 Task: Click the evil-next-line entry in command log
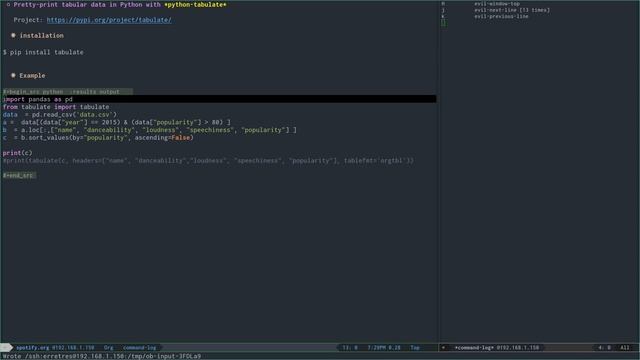(512, 10)
